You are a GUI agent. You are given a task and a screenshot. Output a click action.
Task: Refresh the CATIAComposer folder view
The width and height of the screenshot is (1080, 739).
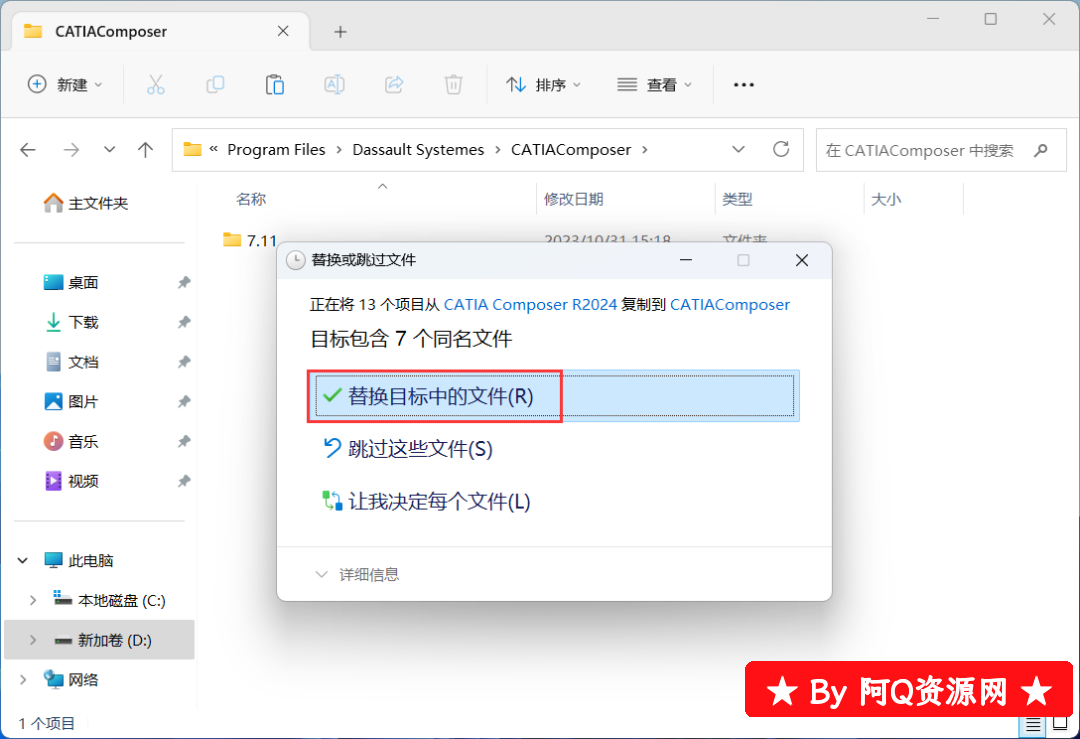tap(781, 149)
